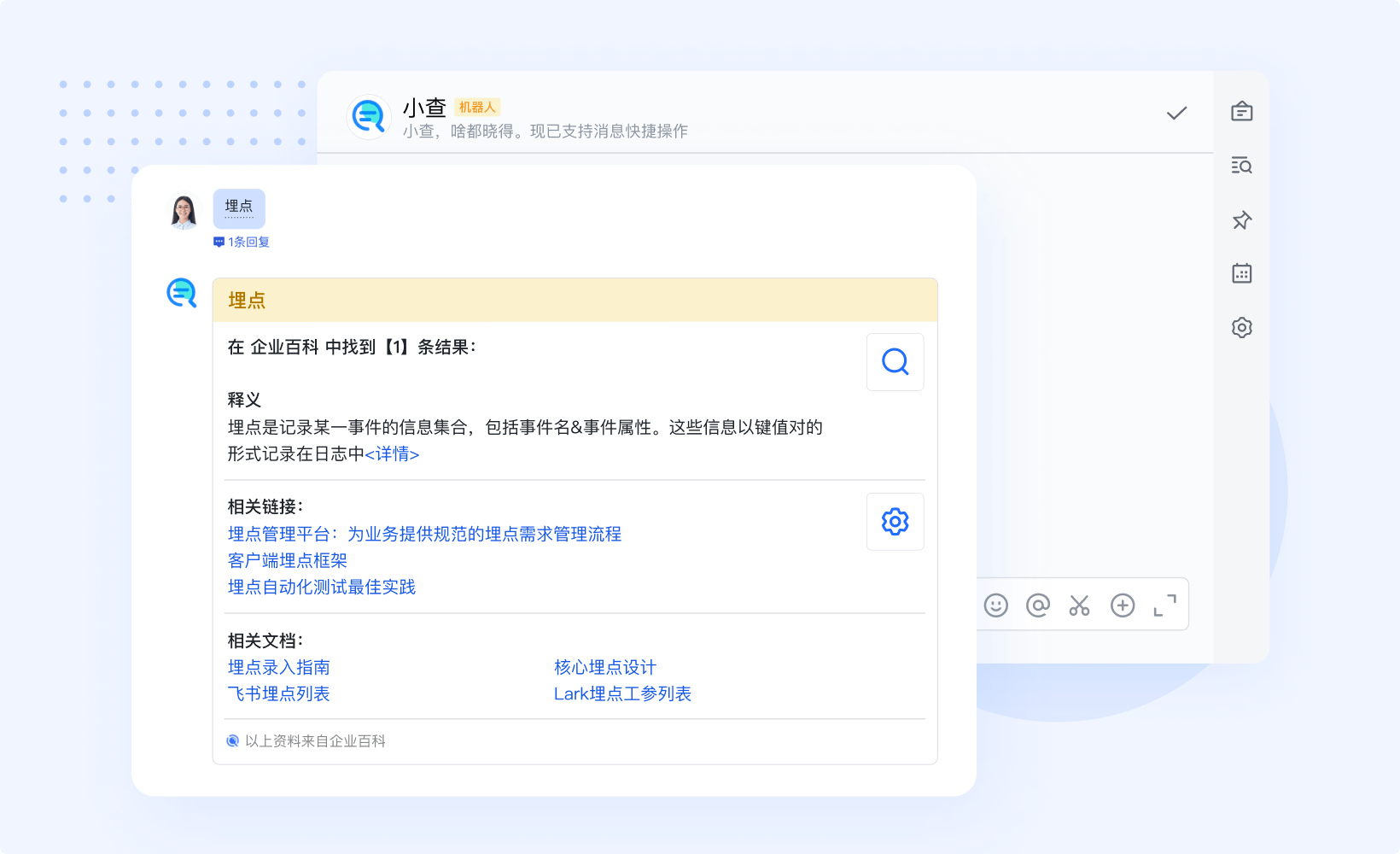Open the calendar icon in the right sidebar

(1241, 273)
